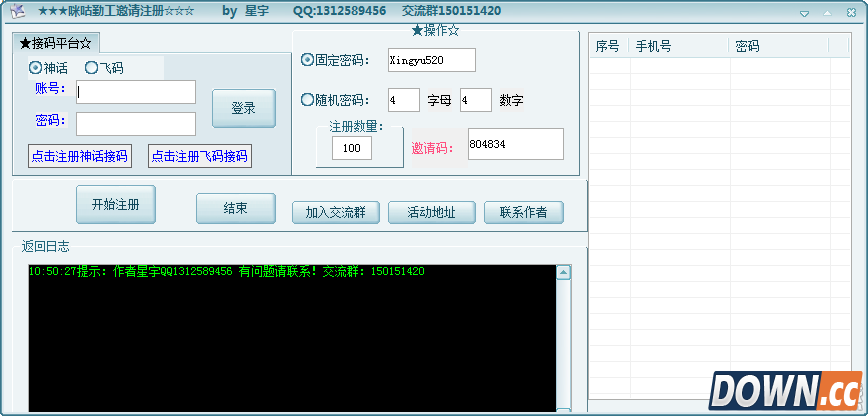Click the 账号 account input field
Viewport: 868px width, 416px height.
(x=136, y=92)
